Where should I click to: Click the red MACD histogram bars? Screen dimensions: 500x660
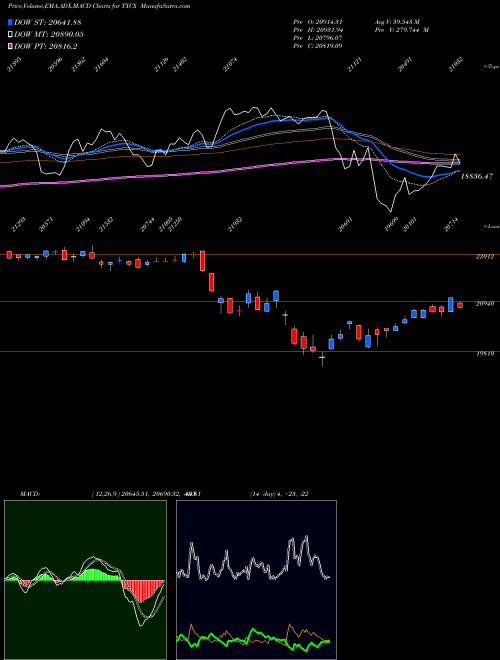142,590
